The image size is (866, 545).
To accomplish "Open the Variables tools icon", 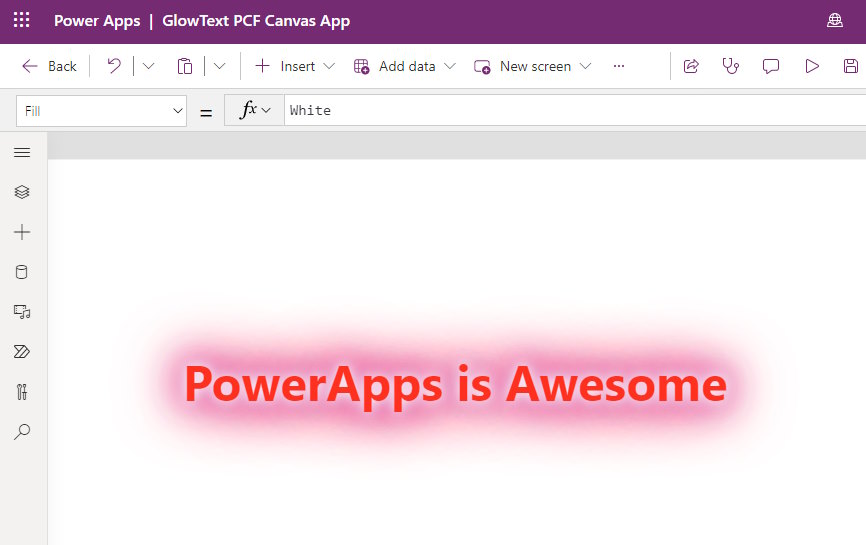I will [x=22, y=392].
